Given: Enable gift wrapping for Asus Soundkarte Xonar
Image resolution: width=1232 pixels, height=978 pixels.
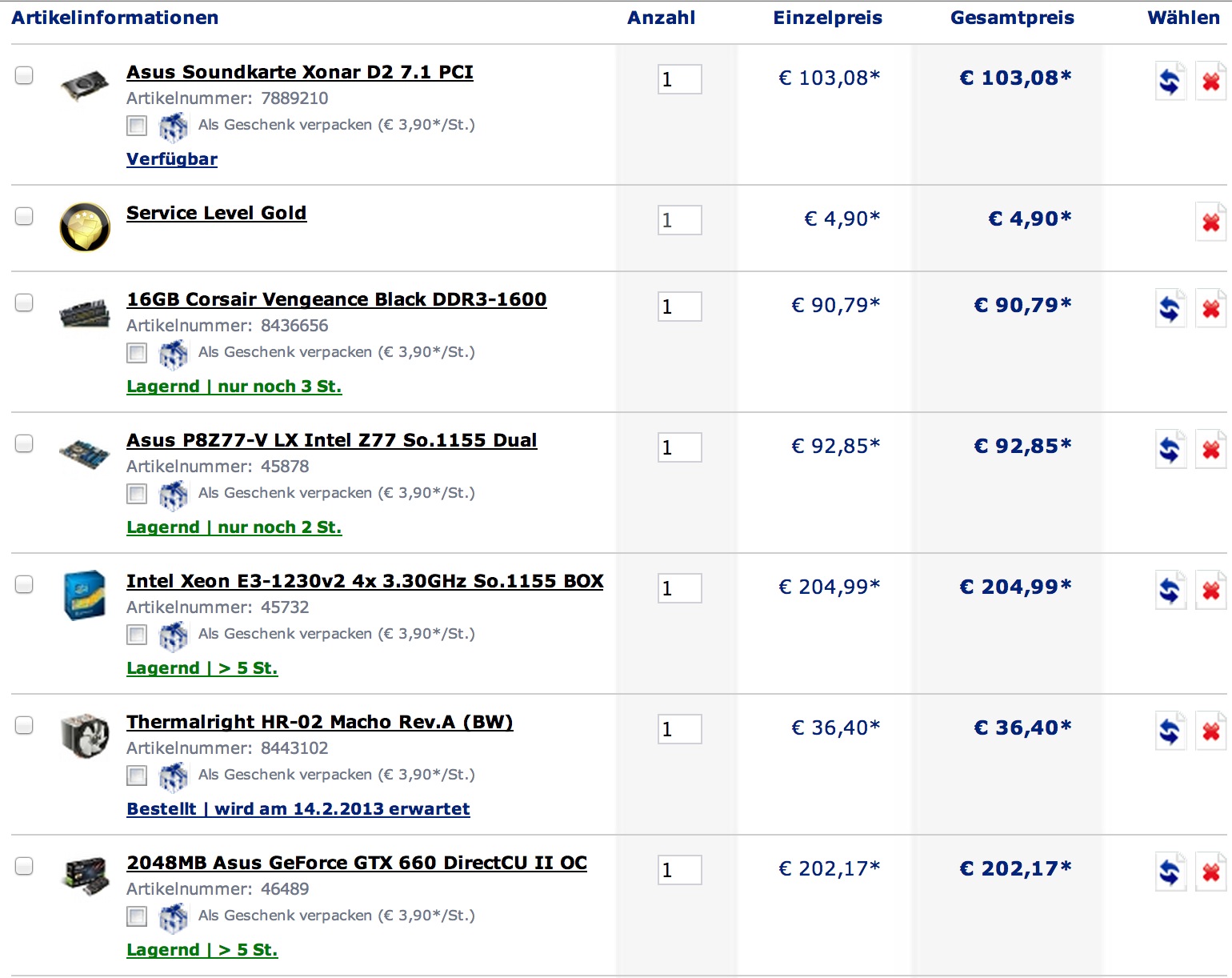Looking at the screenshot, I should click(x=137, y=126).
